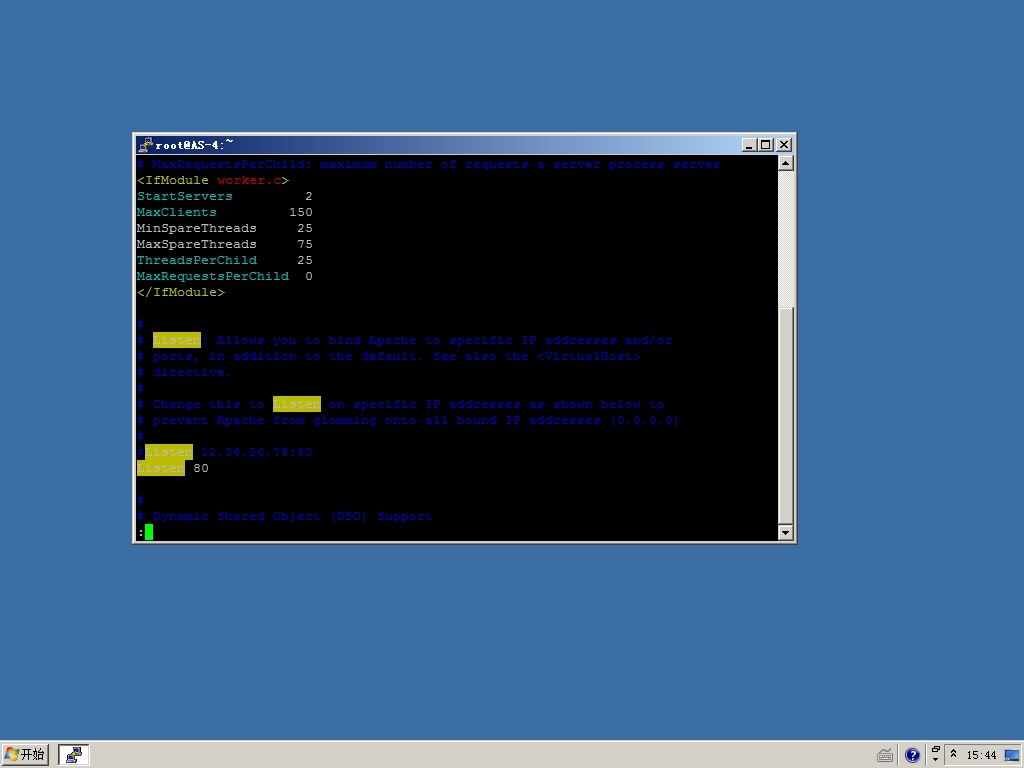Click the <IfModule worker.c> opening tag

click(213, 180)
